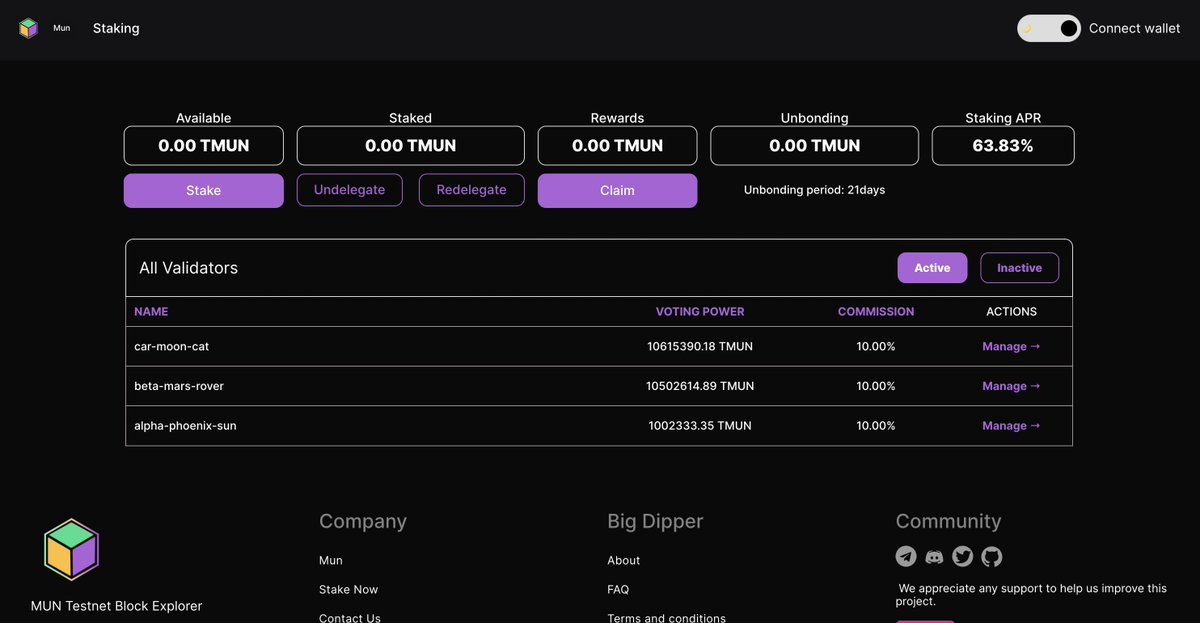Manage the alpha-phoenix-sun validator
This screenshot has width=1200, height=623.
[x=1011, y=426]
